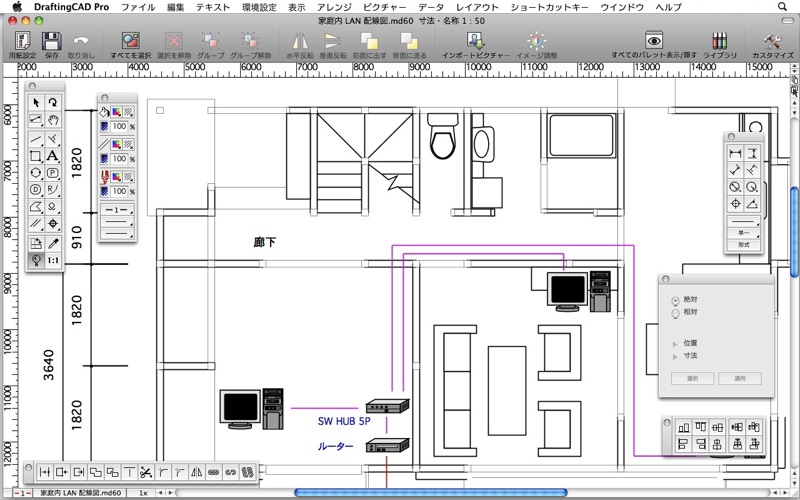This screenshot has height=500, width=800.
Task: Select the 相対 (relative) radio button
Action: 676,313
